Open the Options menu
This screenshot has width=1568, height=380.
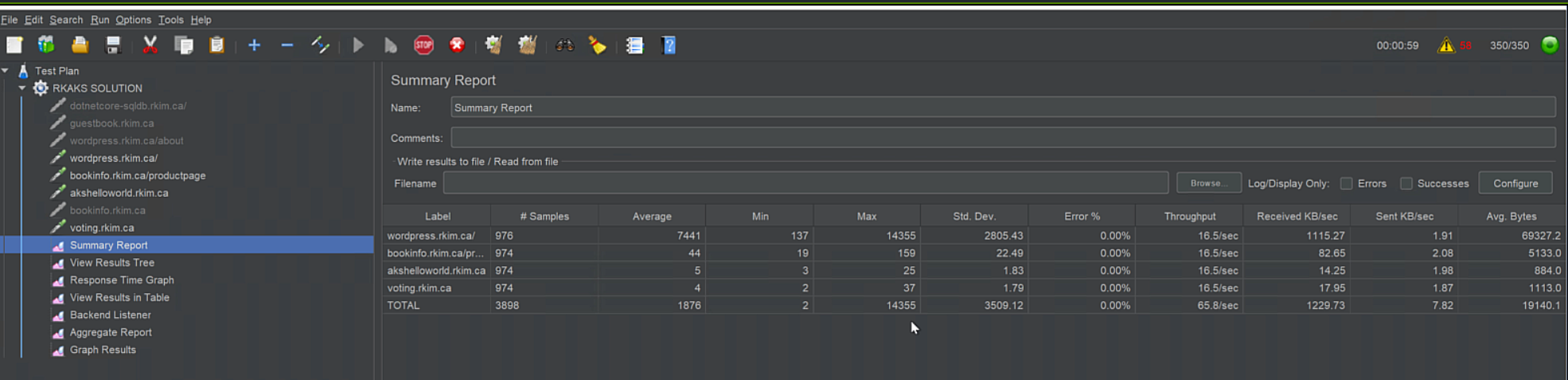click(133, 20)
